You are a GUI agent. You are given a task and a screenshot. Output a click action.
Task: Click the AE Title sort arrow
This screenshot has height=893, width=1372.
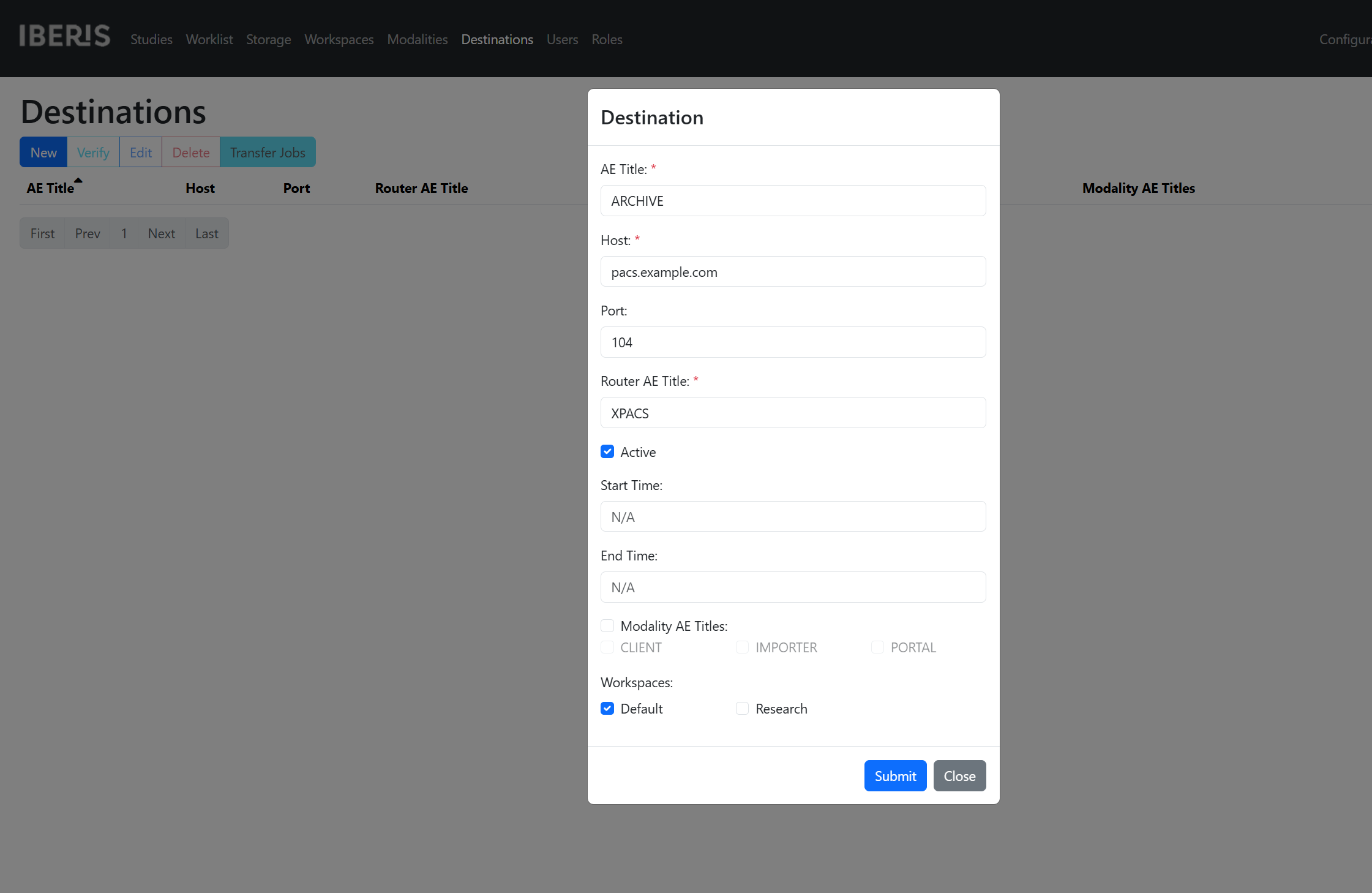coord(78,180)
